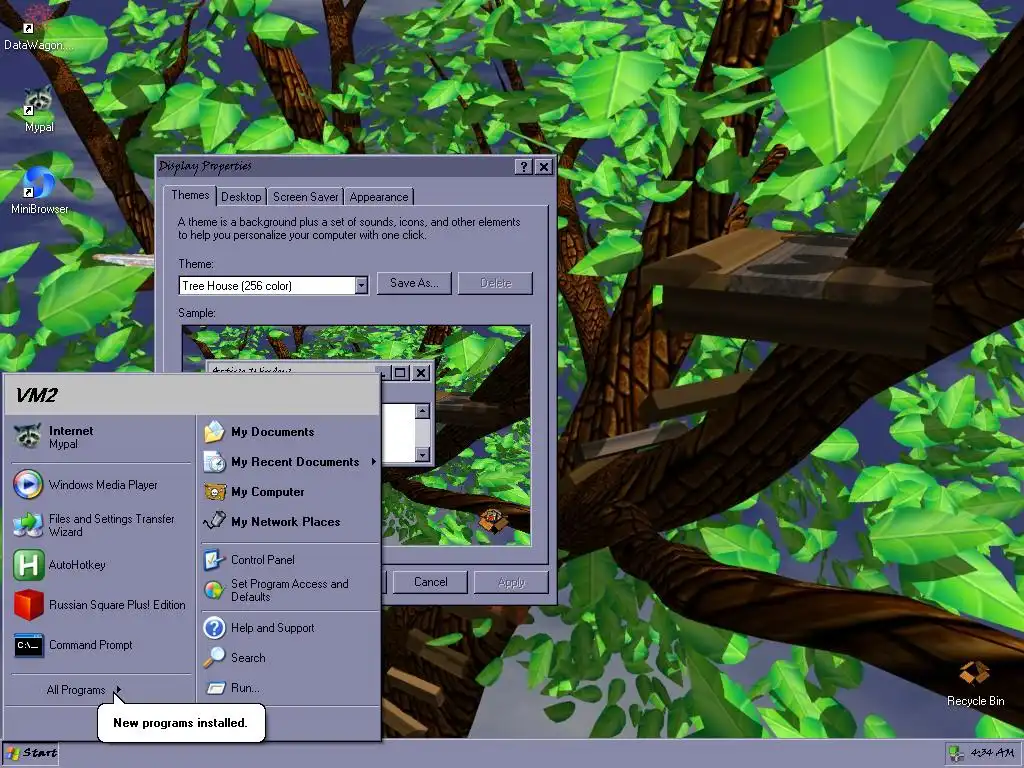Screen dimensions: 1024x768
Task: Open Command Prompt from Start menu
Action: pos(101,645)
